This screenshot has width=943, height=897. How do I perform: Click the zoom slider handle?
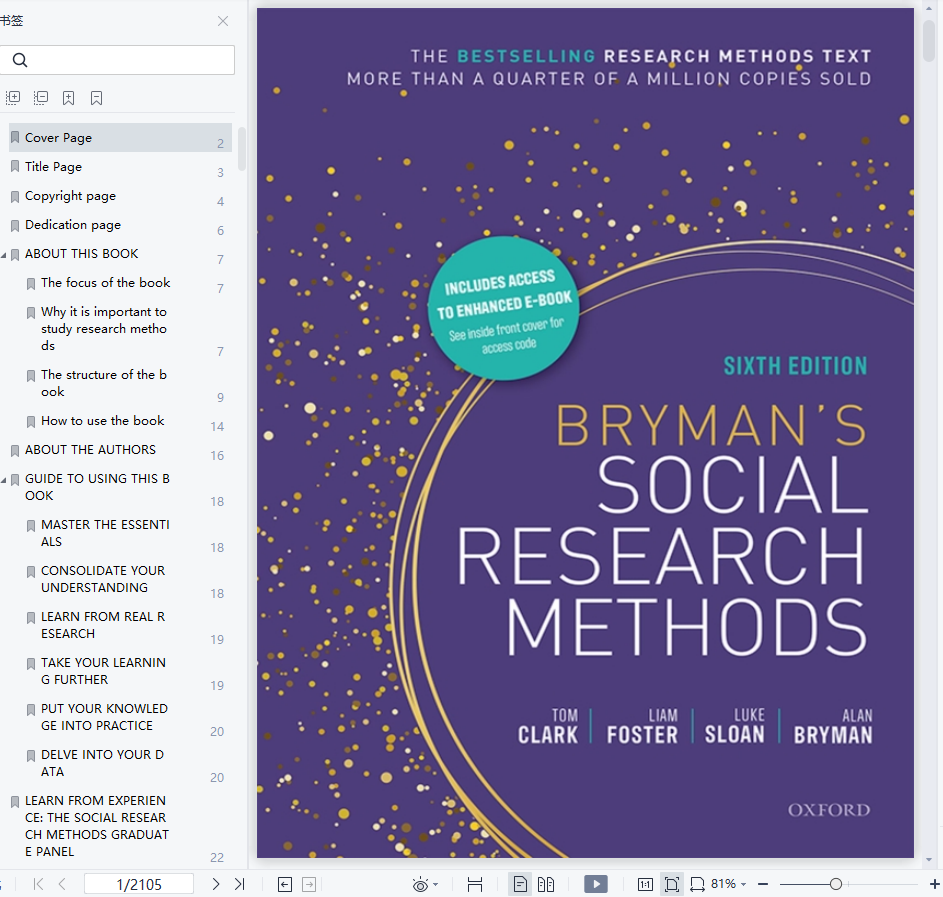[835, 884]
